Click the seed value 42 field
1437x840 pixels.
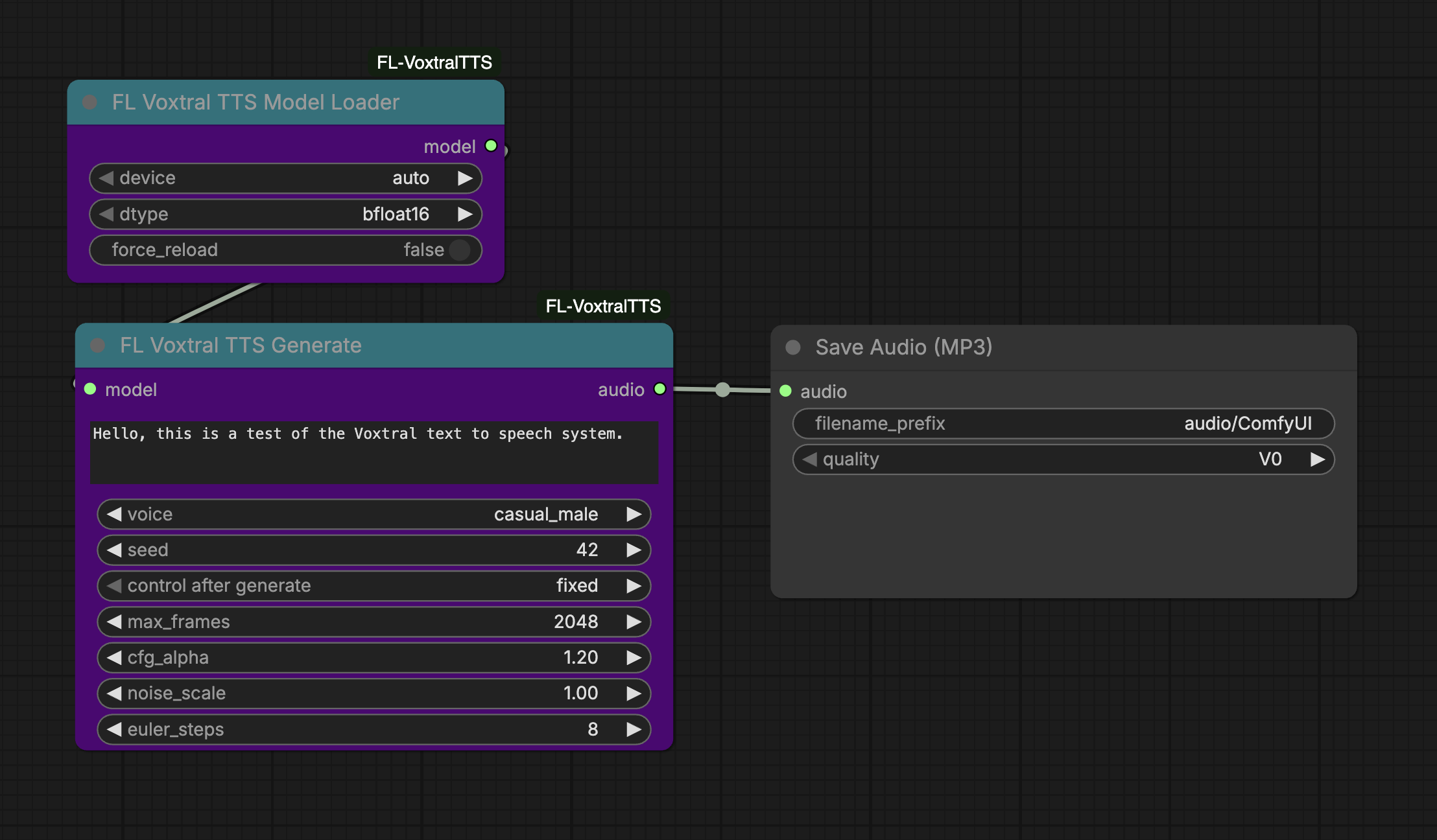374,550
